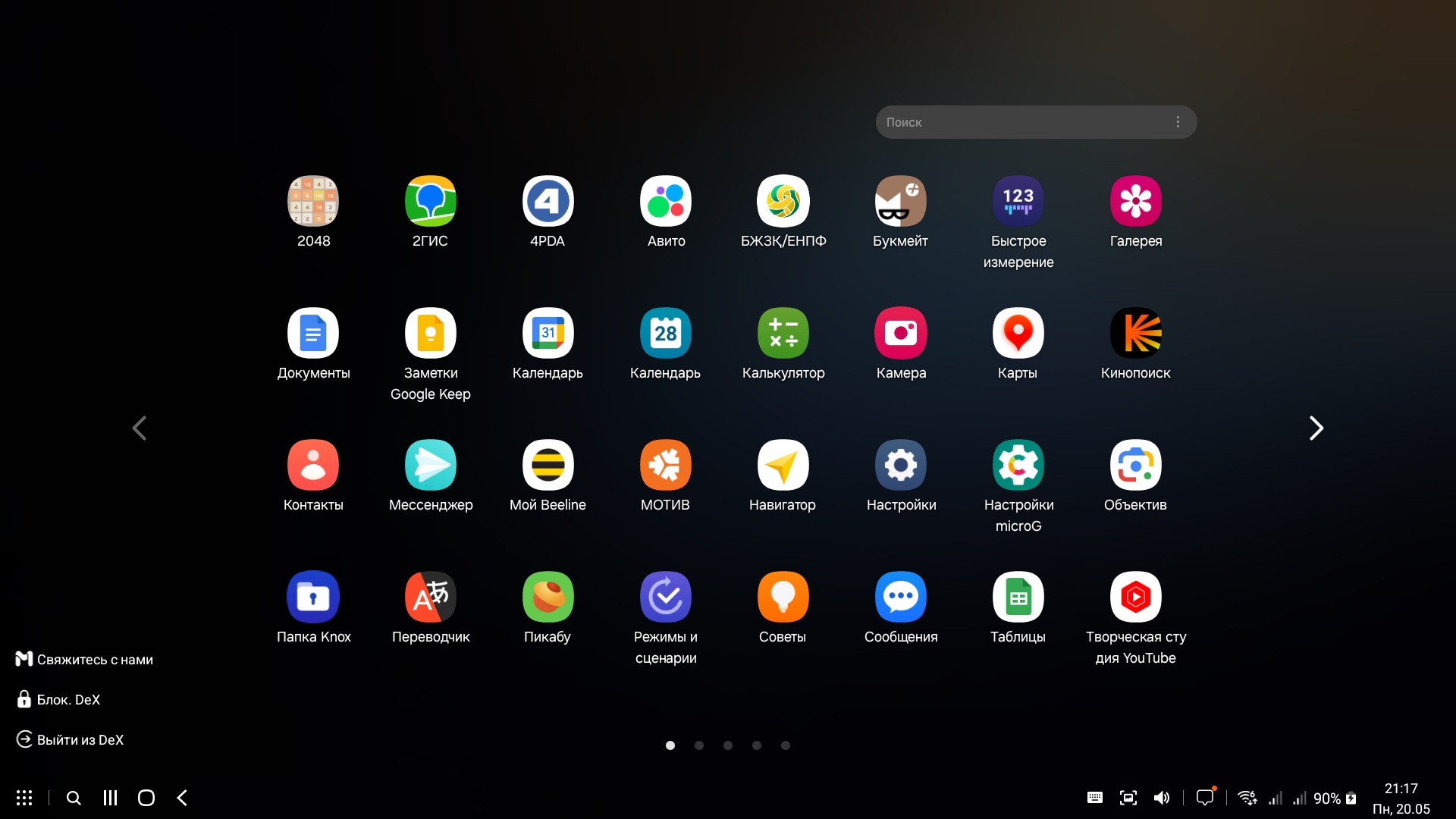This screenshot has width=1456, height=819.
Task: Open the Пикабу app
Action: coord(548,597)
